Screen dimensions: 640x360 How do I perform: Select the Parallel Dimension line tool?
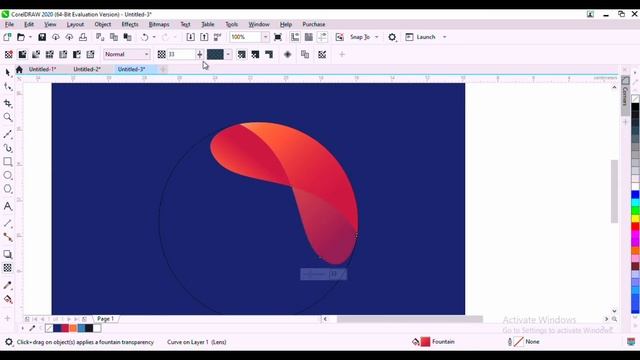[x=8, y=223]
